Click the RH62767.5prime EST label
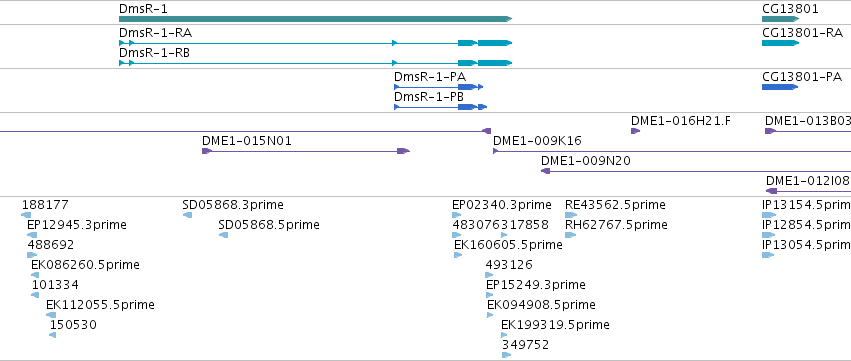 pos(616,225)
